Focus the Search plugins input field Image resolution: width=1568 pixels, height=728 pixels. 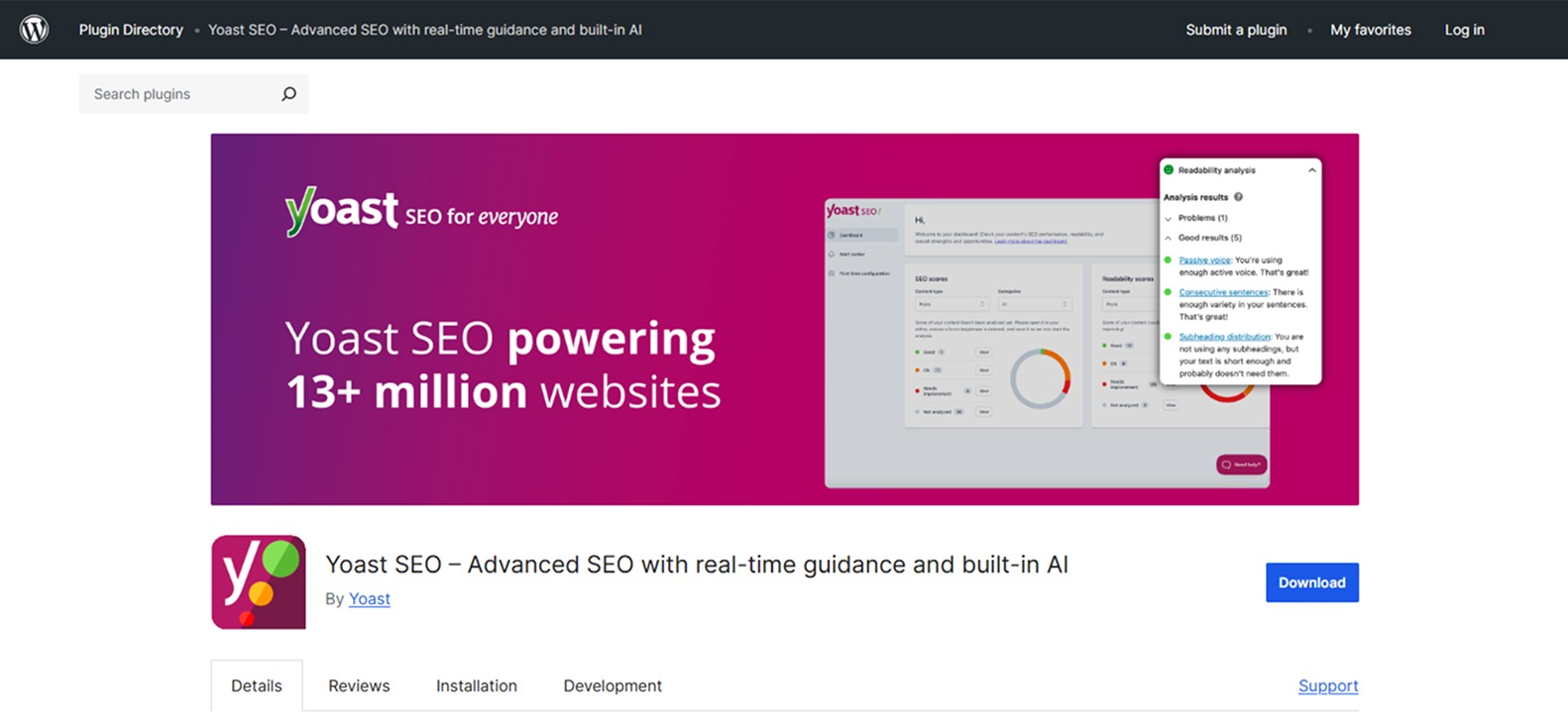point(178,94)
